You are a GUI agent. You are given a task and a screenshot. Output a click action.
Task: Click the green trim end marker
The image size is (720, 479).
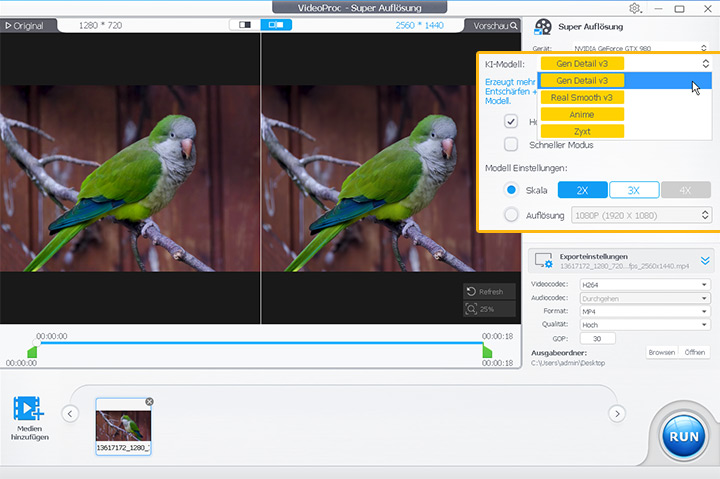[x=487, y=352]
